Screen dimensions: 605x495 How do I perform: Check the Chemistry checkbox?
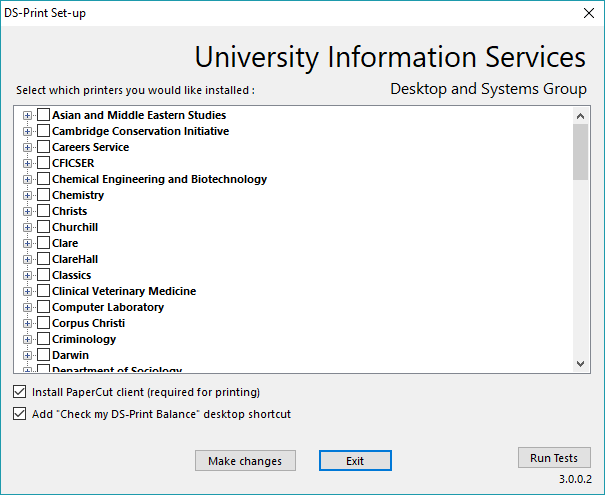pyautogui.click(x=43, y=195)
